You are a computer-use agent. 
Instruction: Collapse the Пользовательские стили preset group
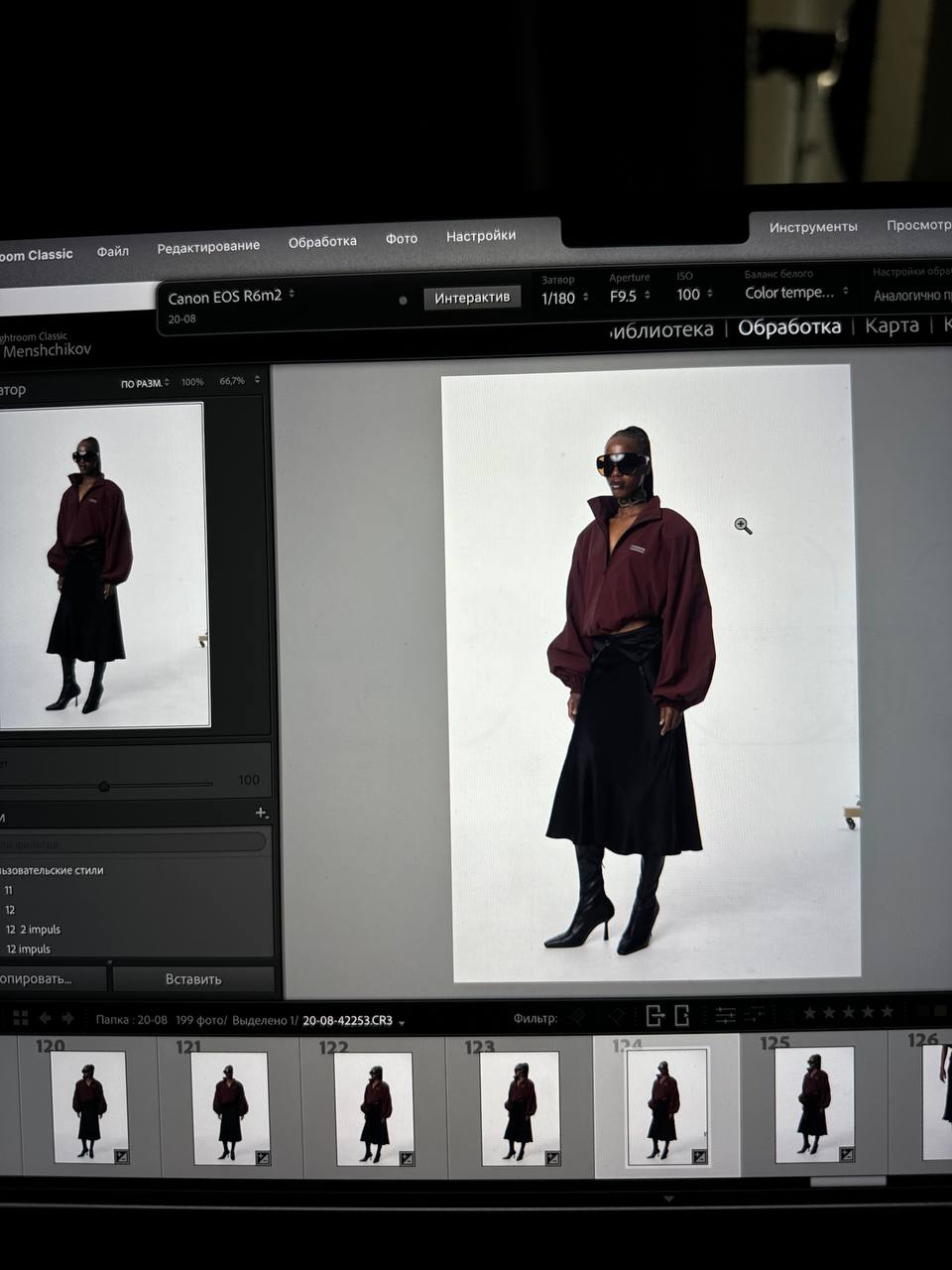[52, 870]
